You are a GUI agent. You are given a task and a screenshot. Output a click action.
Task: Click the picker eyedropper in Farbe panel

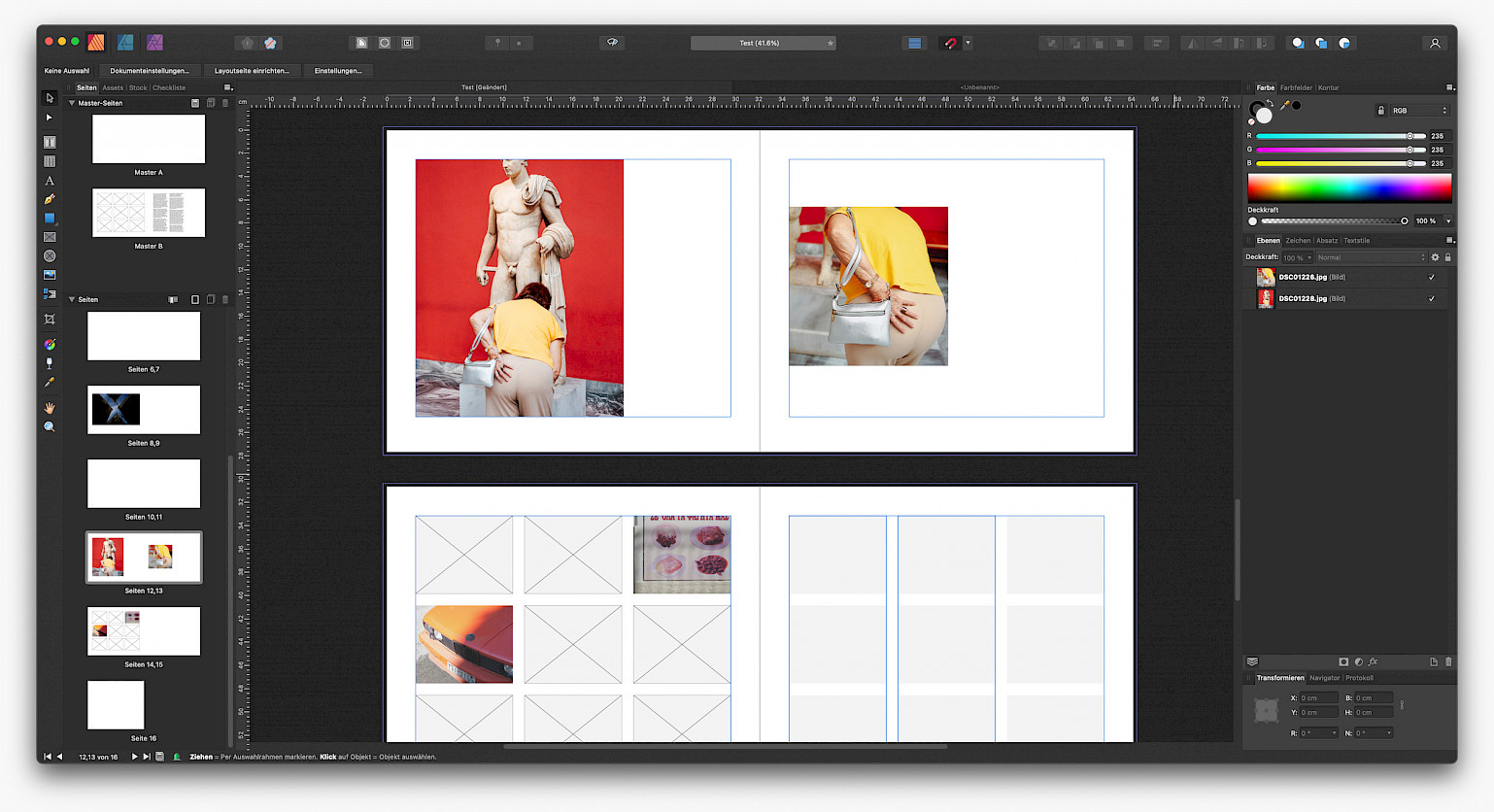tap(1284, 105)
